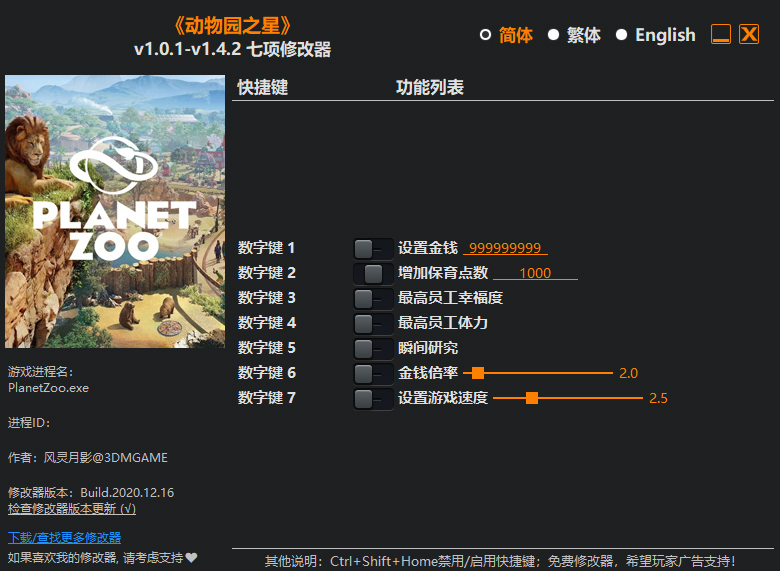780x571 pixels.
Task: Click the 数字键 2 hotkey label
Action: click(267, 273)
